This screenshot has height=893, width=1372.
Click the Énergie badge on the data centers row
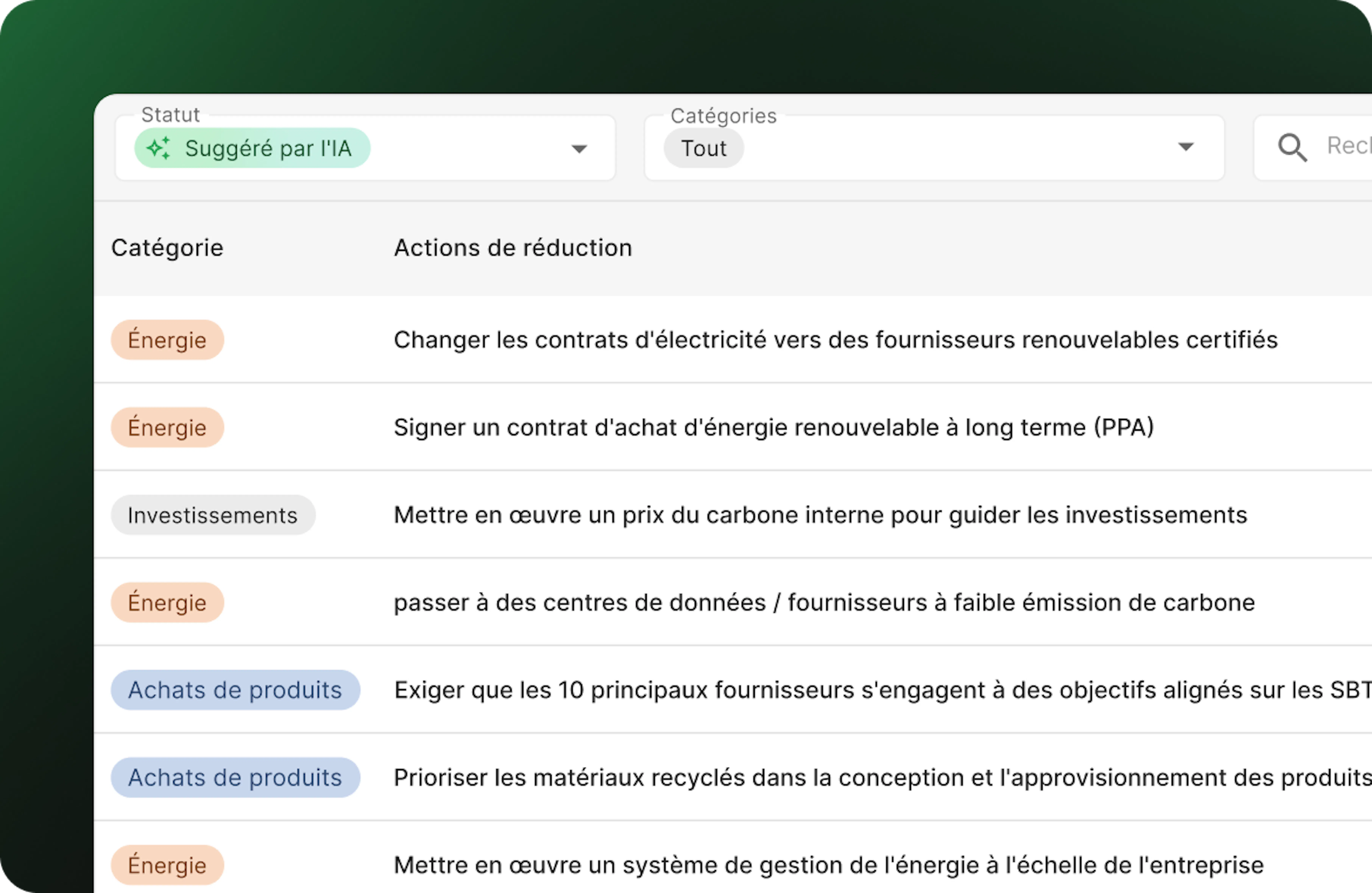point(167,602)
